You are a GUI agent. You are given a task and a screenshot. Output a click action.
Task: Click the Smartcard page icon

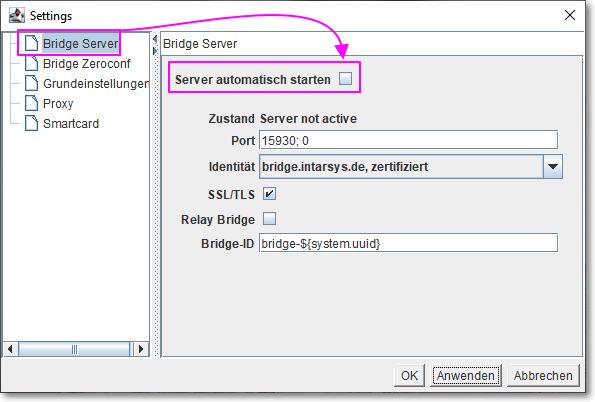point(31,123)
